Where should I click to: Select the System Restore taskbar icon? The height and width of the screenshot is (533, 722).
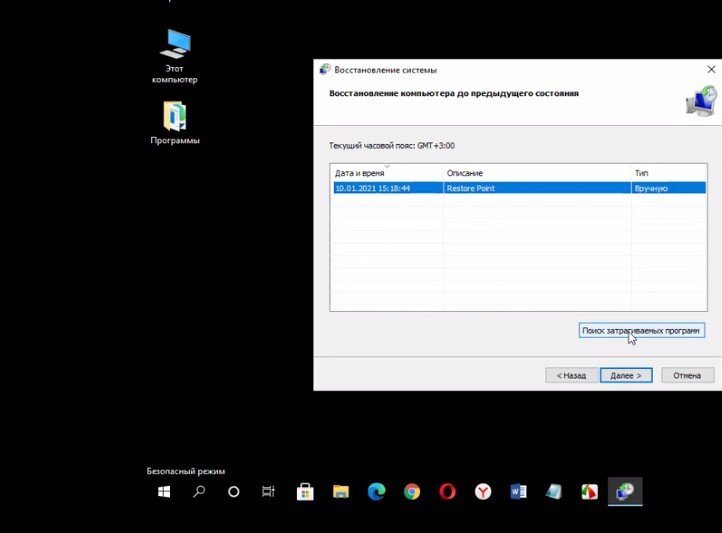coord(625,492)
